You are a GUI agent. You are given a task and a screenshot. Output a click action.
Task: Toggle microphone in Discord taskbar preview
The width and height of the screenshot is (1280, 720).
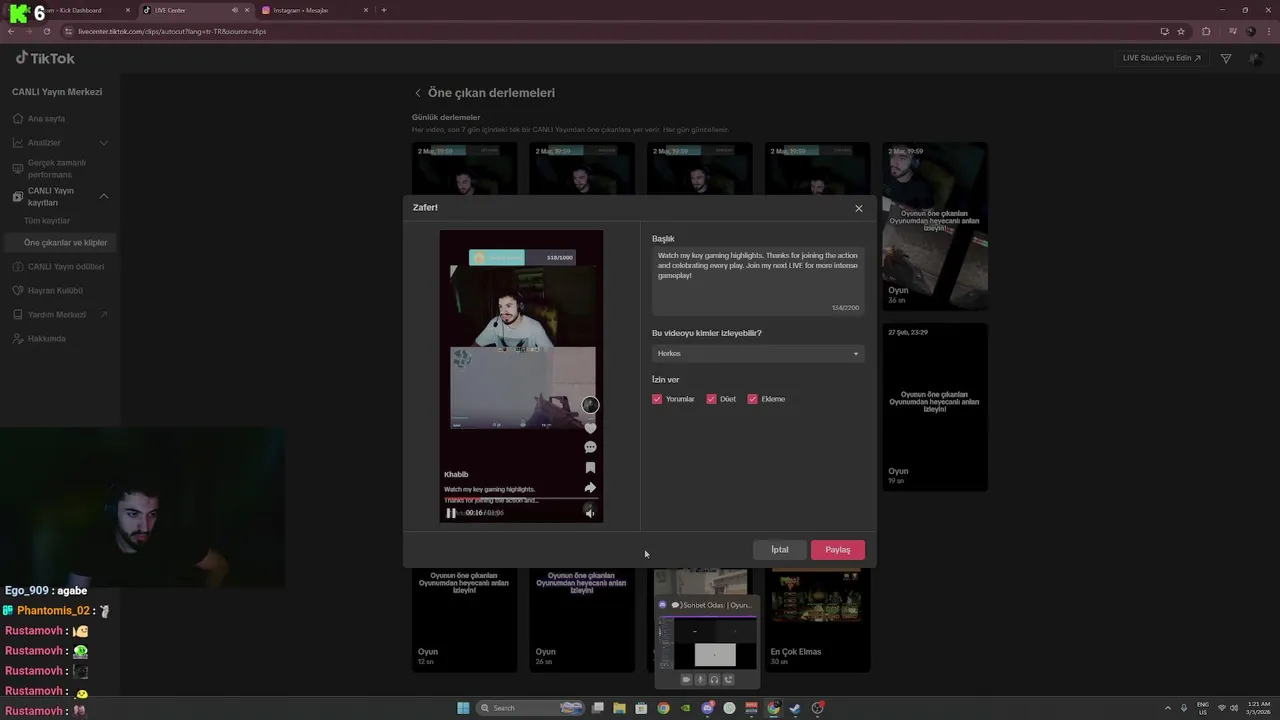[700, 679]
